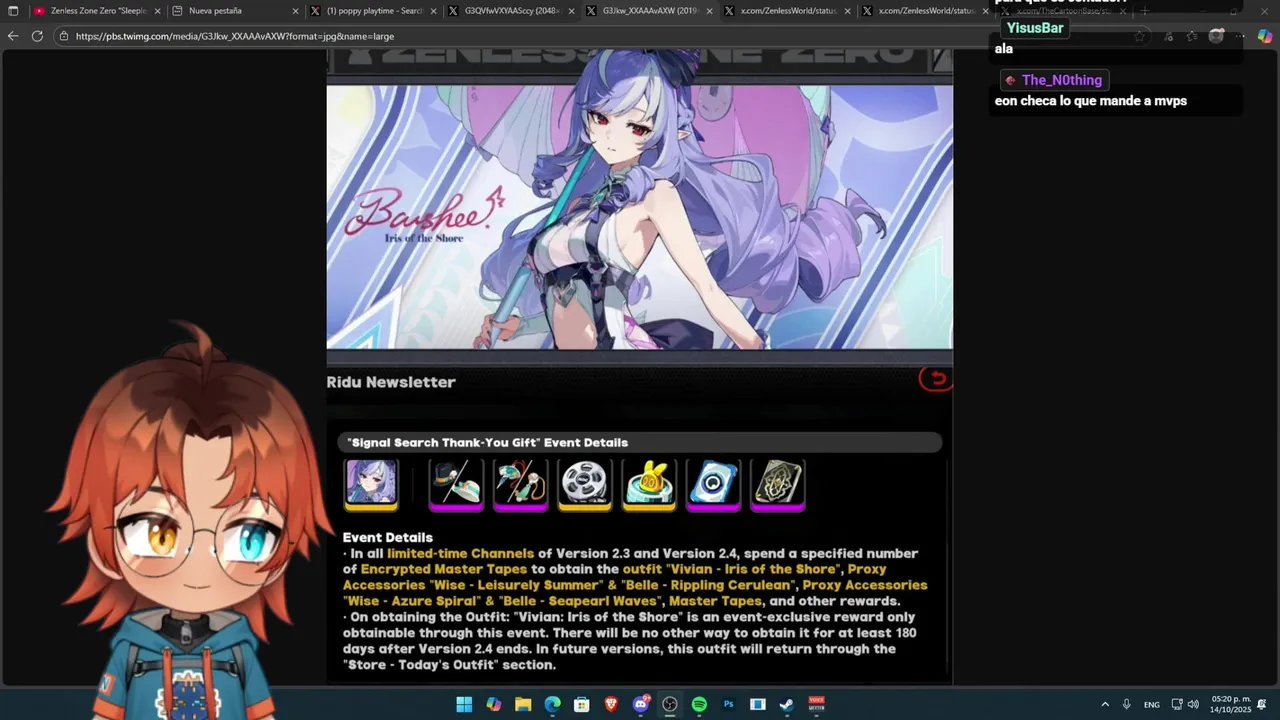Click the YisusBar chat username
1280x720 pixels.
point(1034,28)
